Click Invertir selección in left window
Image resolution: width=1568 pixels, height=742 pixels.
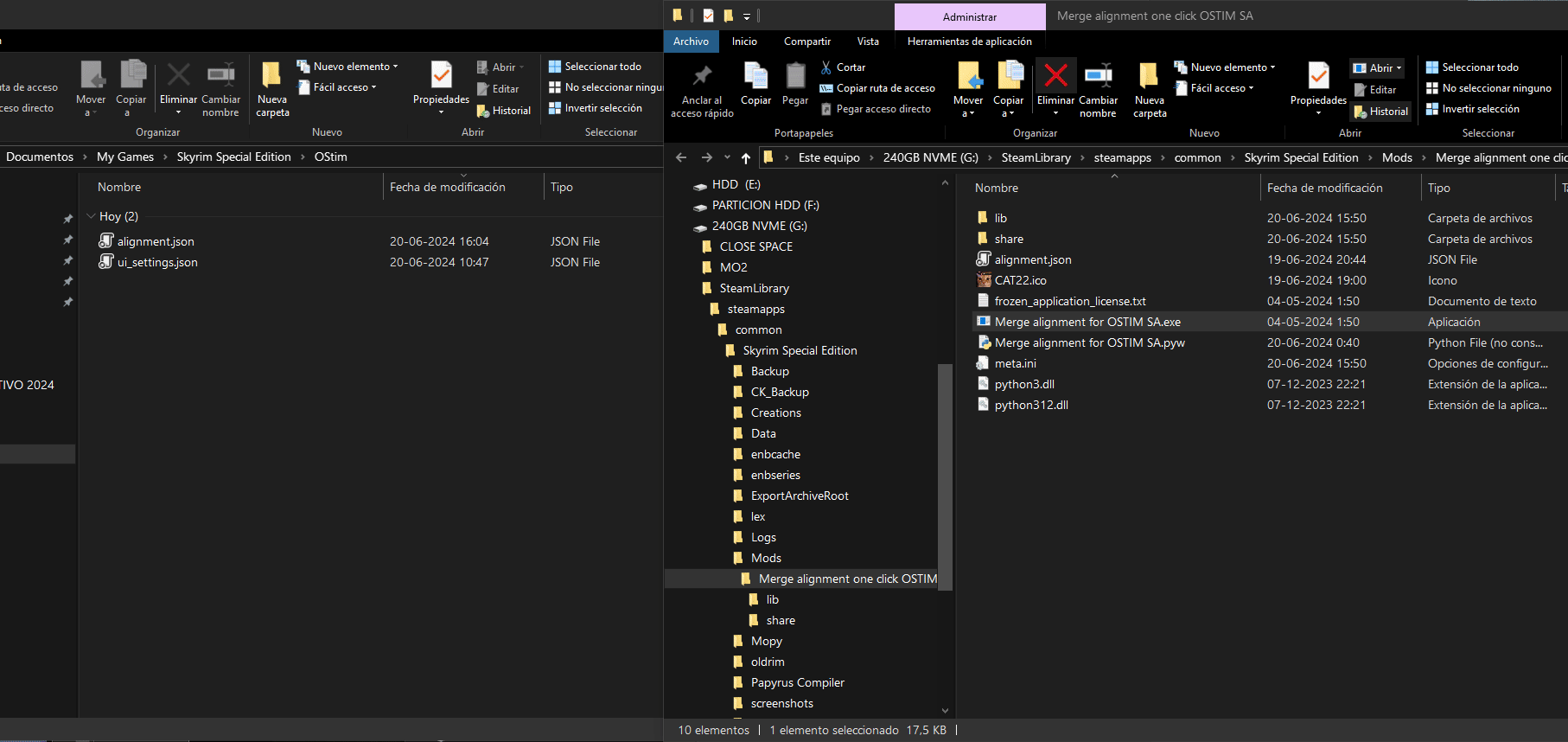[596, 108]
